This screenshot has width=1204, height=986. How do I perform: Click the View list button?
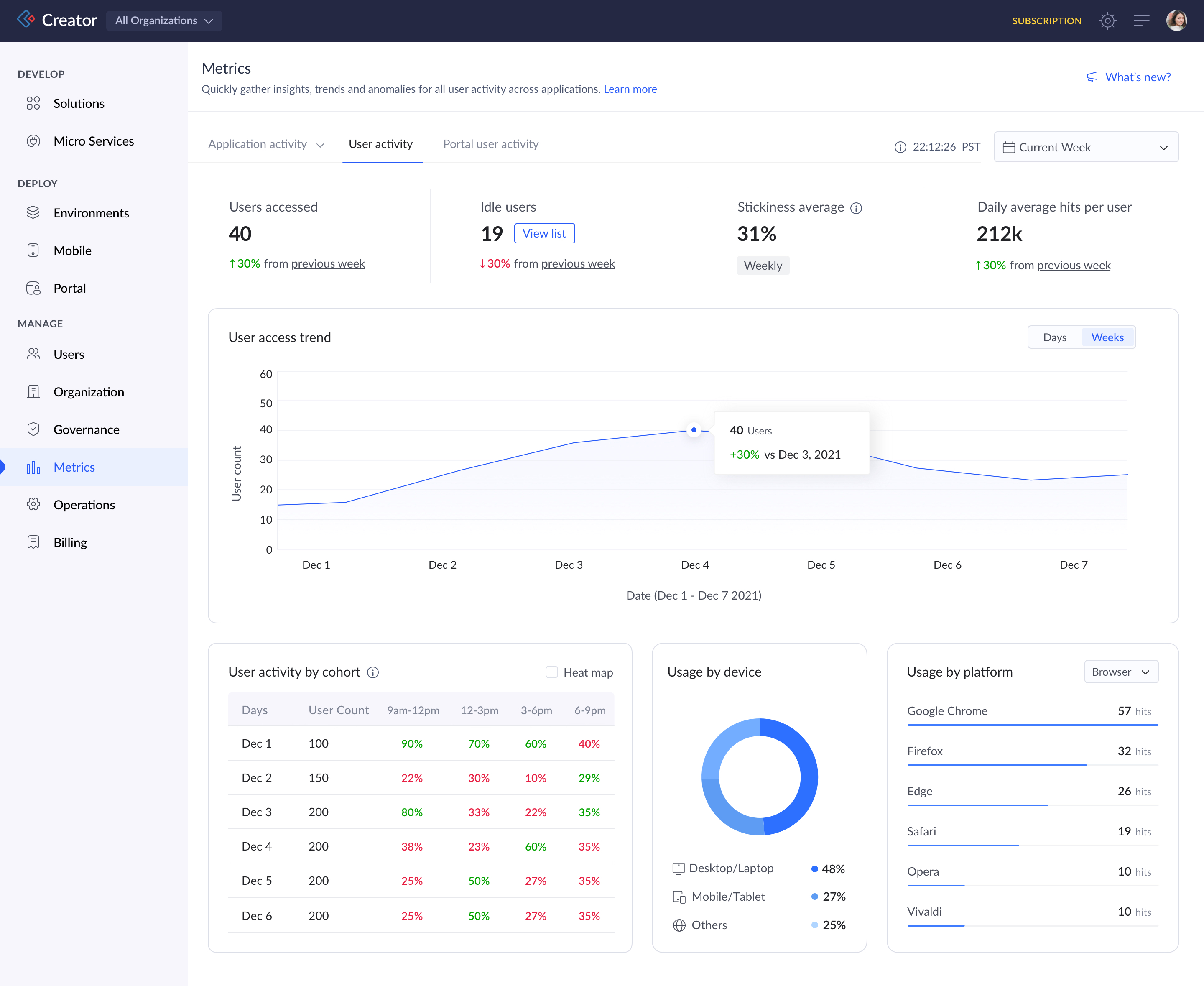[544, 233]
